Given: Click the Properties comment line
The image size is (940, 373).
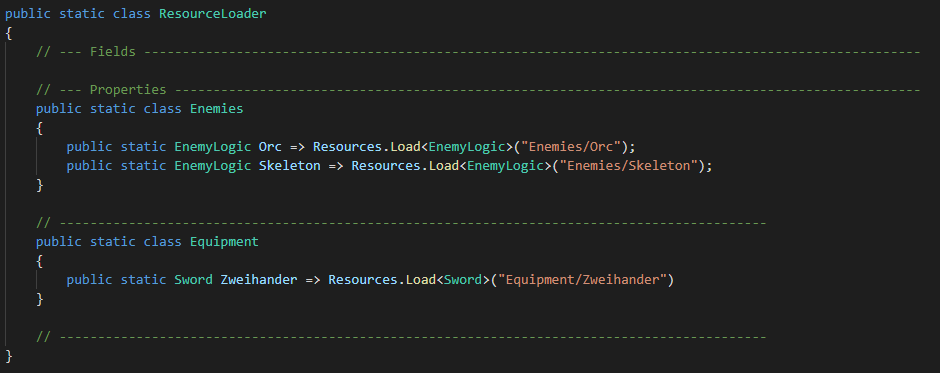Looking at the screenshot, I should pyautogui.click(x=478, y=90).
